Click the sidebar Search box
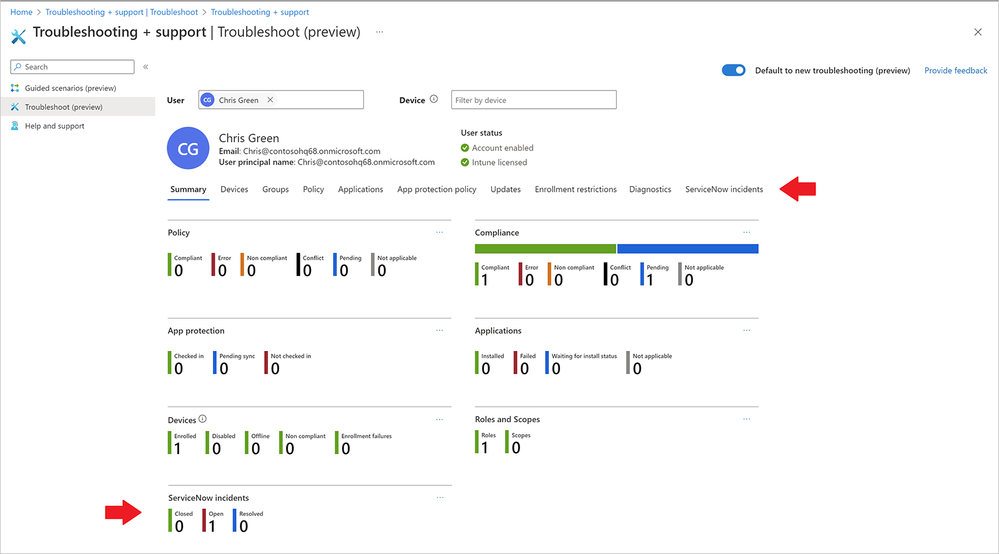The image size is (999, 554). (72, 67)
